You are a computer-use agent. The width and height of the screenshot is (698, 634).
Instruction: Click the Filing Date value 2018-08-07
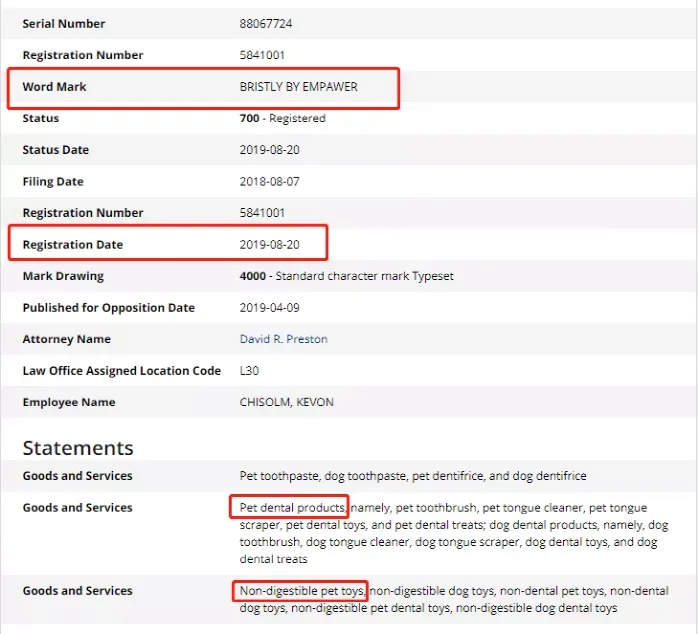click(269, 182)
